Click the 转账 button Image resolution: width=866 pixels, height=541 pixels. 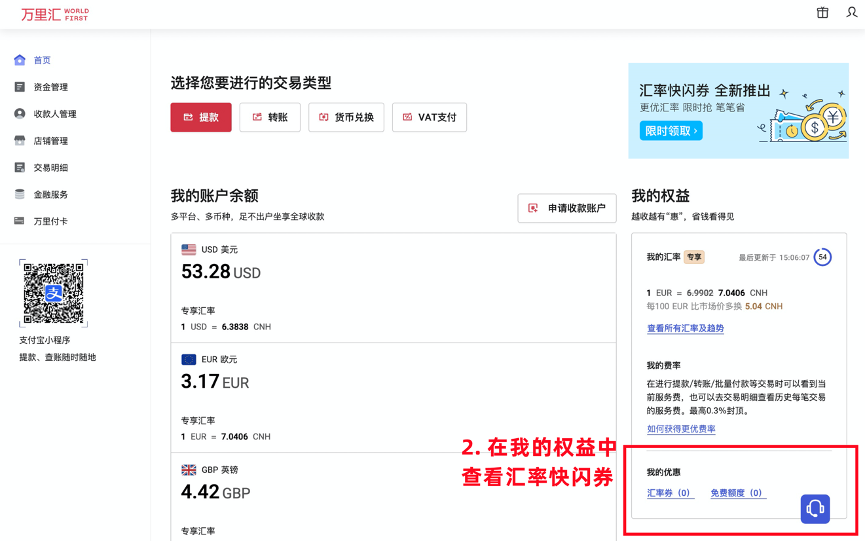(270, 117)
